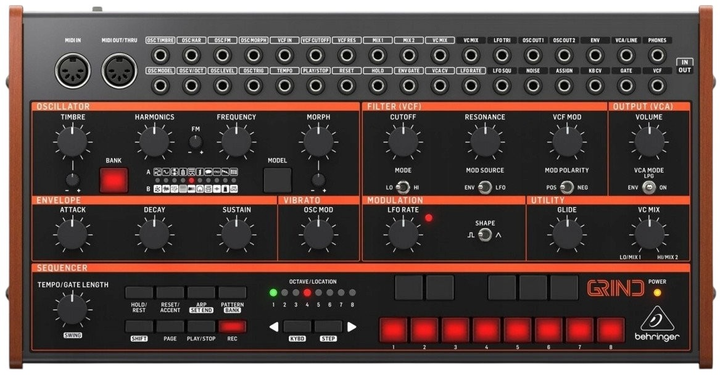Grab the large MORPH knob

pos(318,141)
